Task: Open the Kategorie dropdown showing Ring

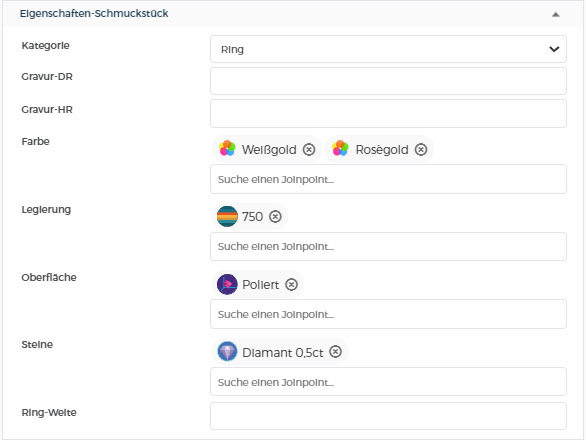Action: pyautogui.click(x=388, y=49)
